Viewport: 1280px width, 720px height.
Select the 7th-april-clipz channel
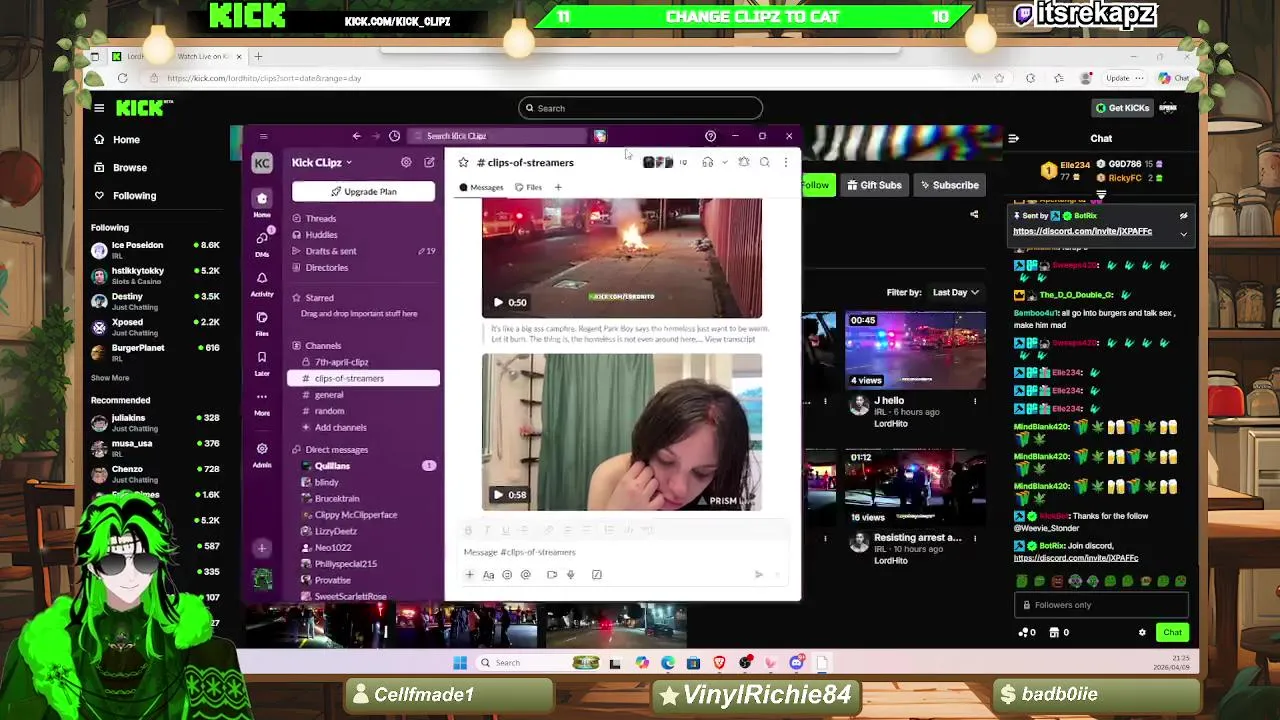364,362
